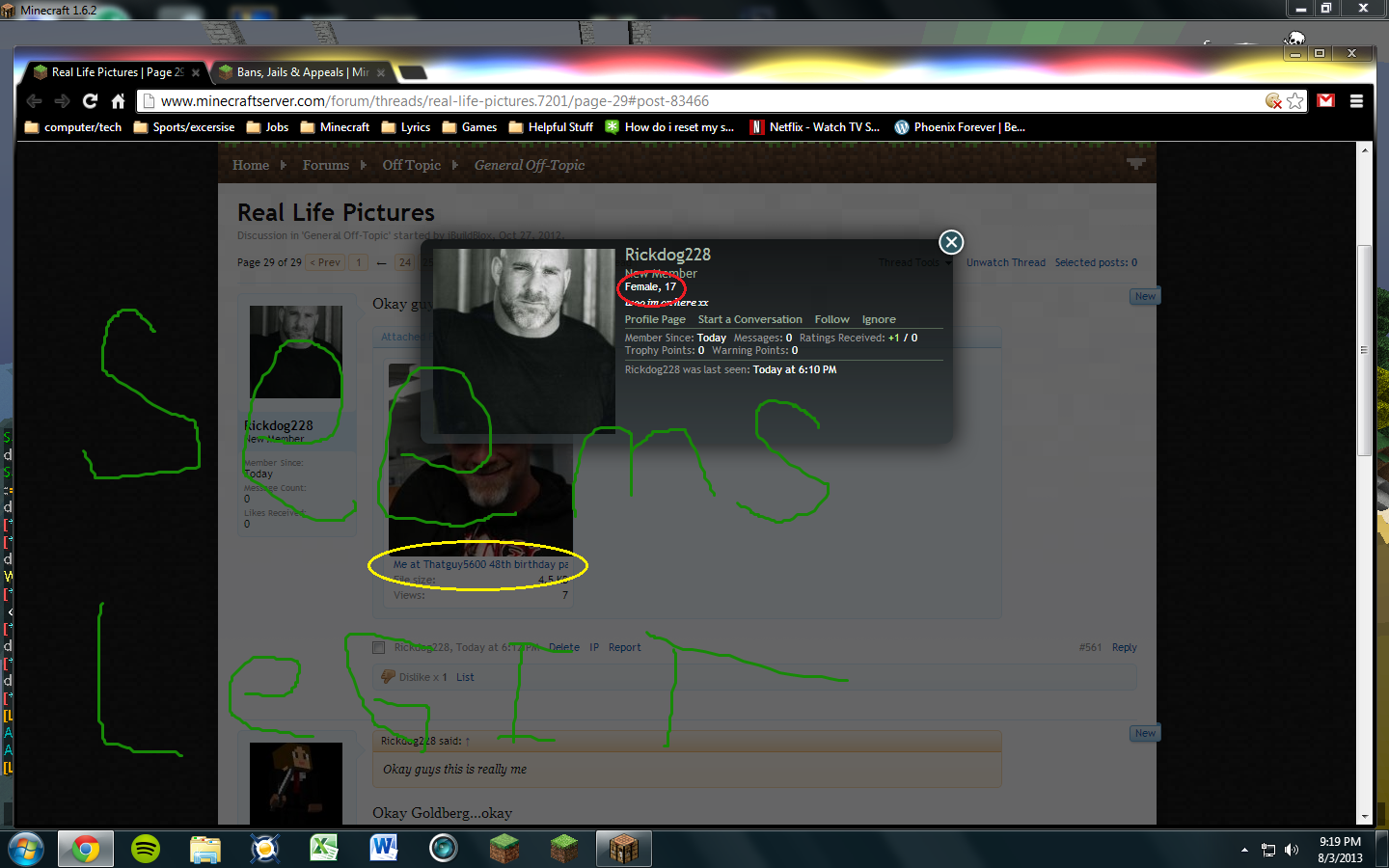1389x868 pixels.
Task: Click the browser Forward arrow
Action: point(63,101)
